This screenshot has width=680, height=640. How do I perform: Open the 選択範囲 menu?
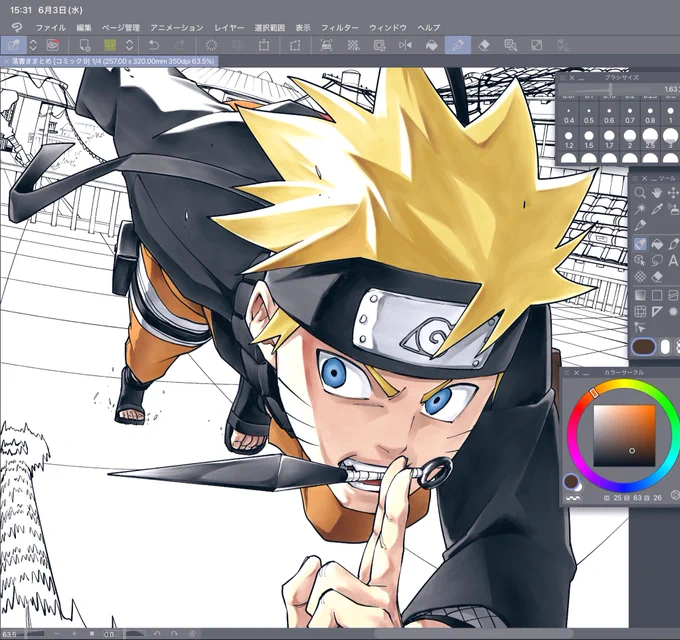click(270, 28)
